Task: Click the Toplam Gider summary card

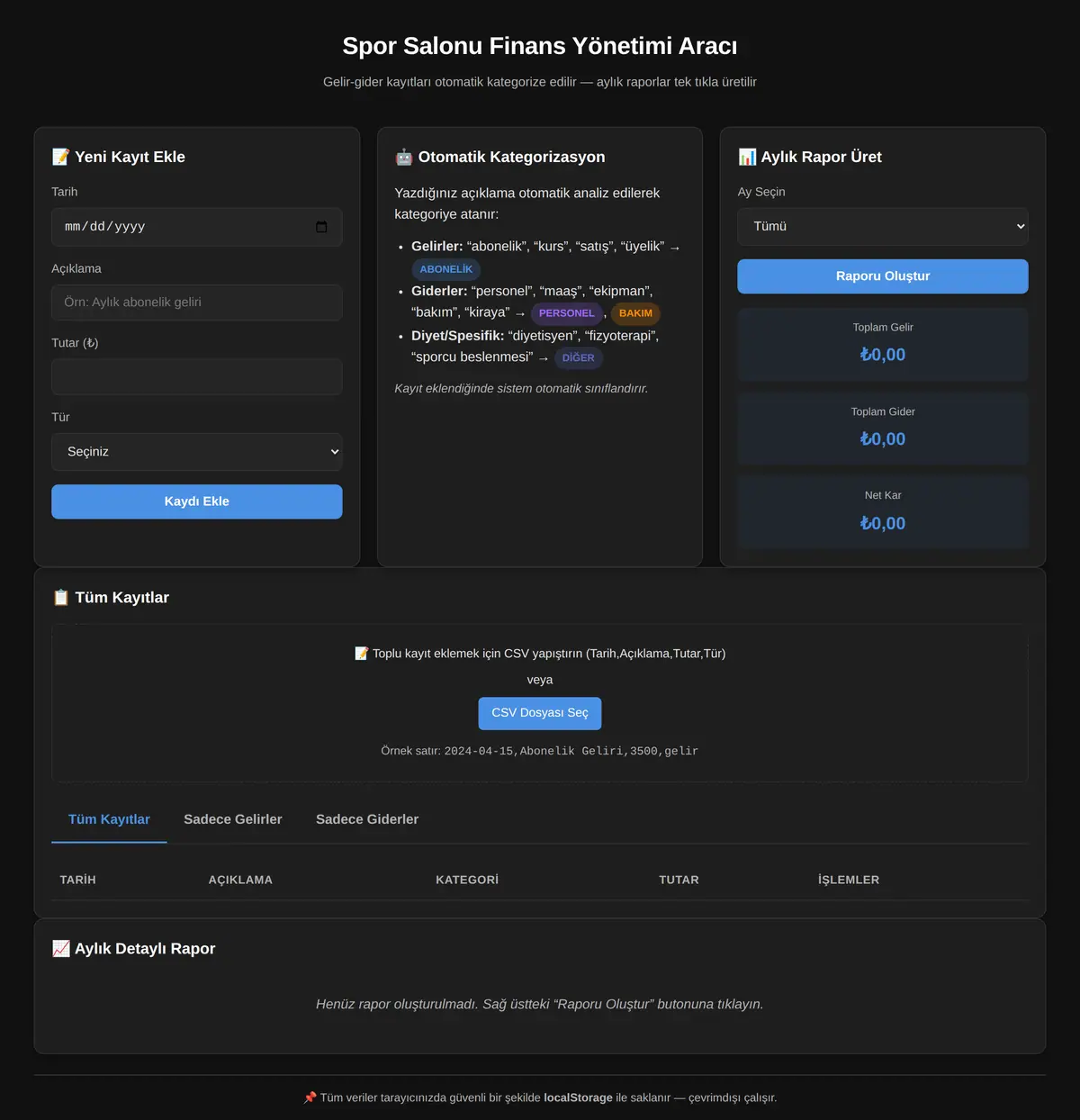Action: [x=883, y=428]
